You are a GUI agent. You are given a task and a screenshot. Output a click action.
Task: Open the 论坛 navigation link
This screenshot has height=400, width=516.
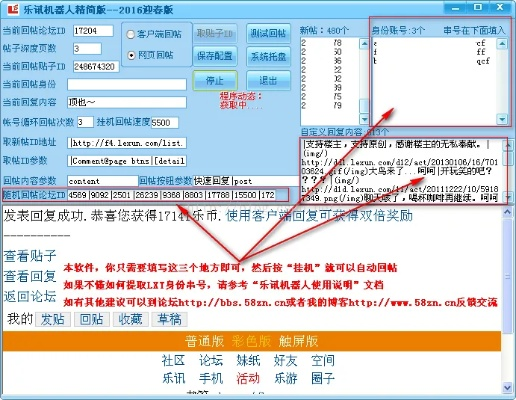pyautogui.click(x=211, y=360)
